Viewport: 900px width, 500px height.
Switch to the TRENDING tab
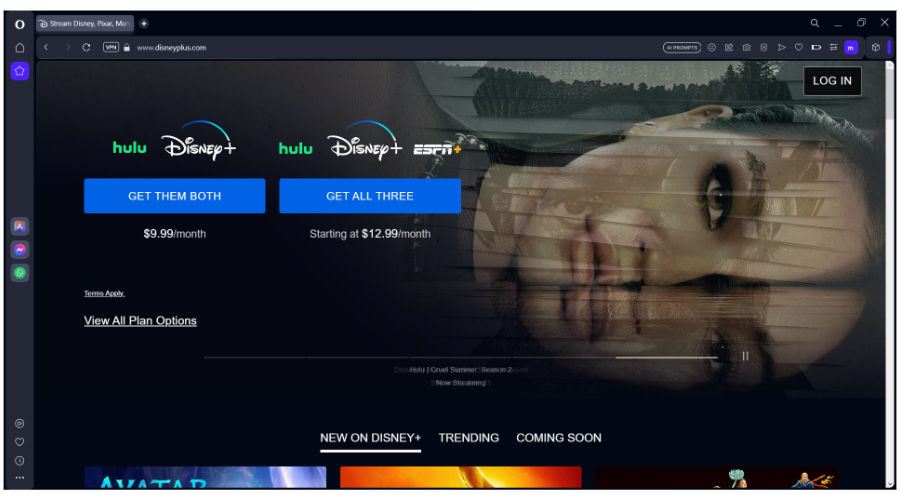click(469, 438)
